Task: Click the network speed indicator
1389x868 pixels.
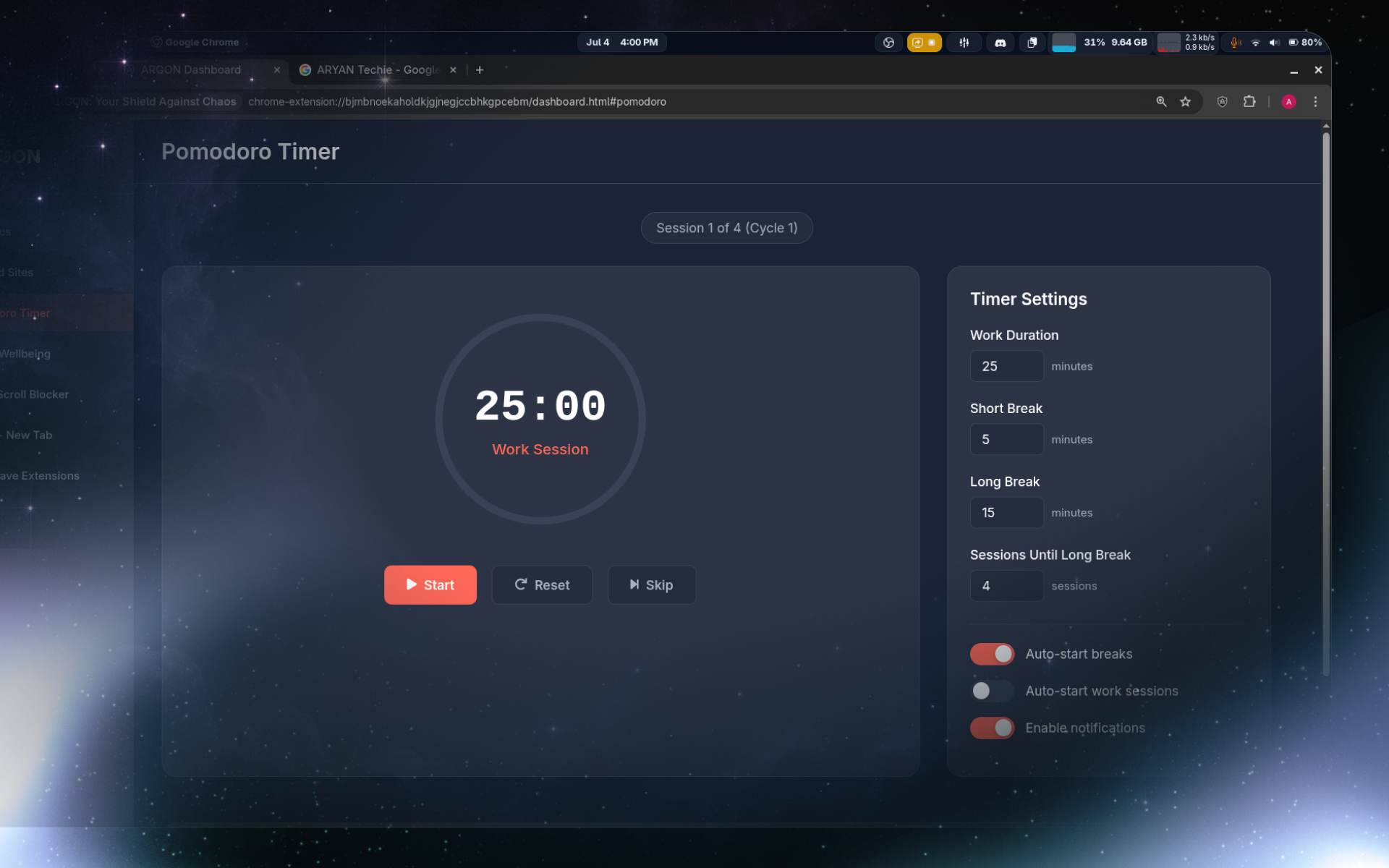Action: pos(1186,43)
